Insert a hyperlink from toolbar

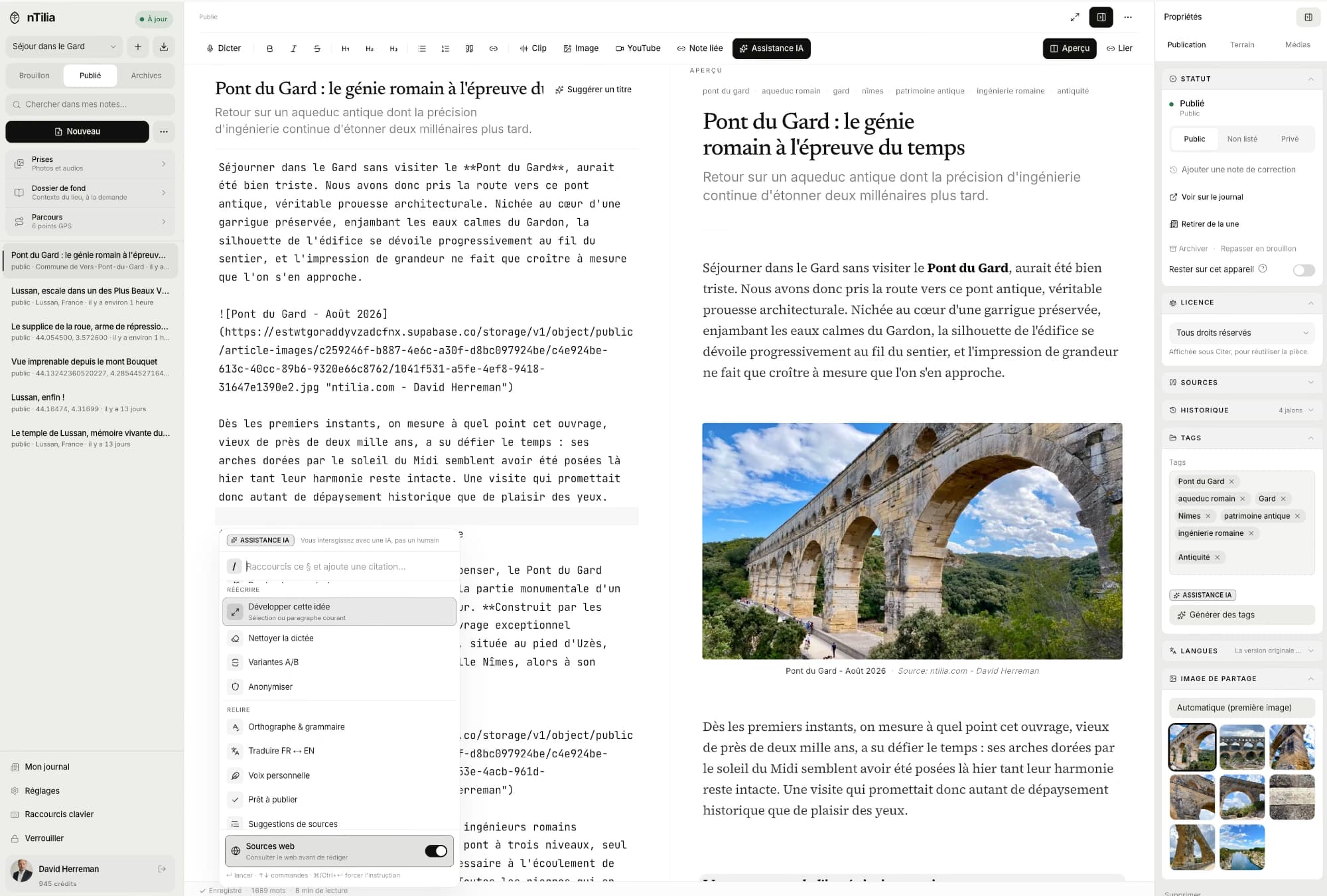[x=493, y=48]
